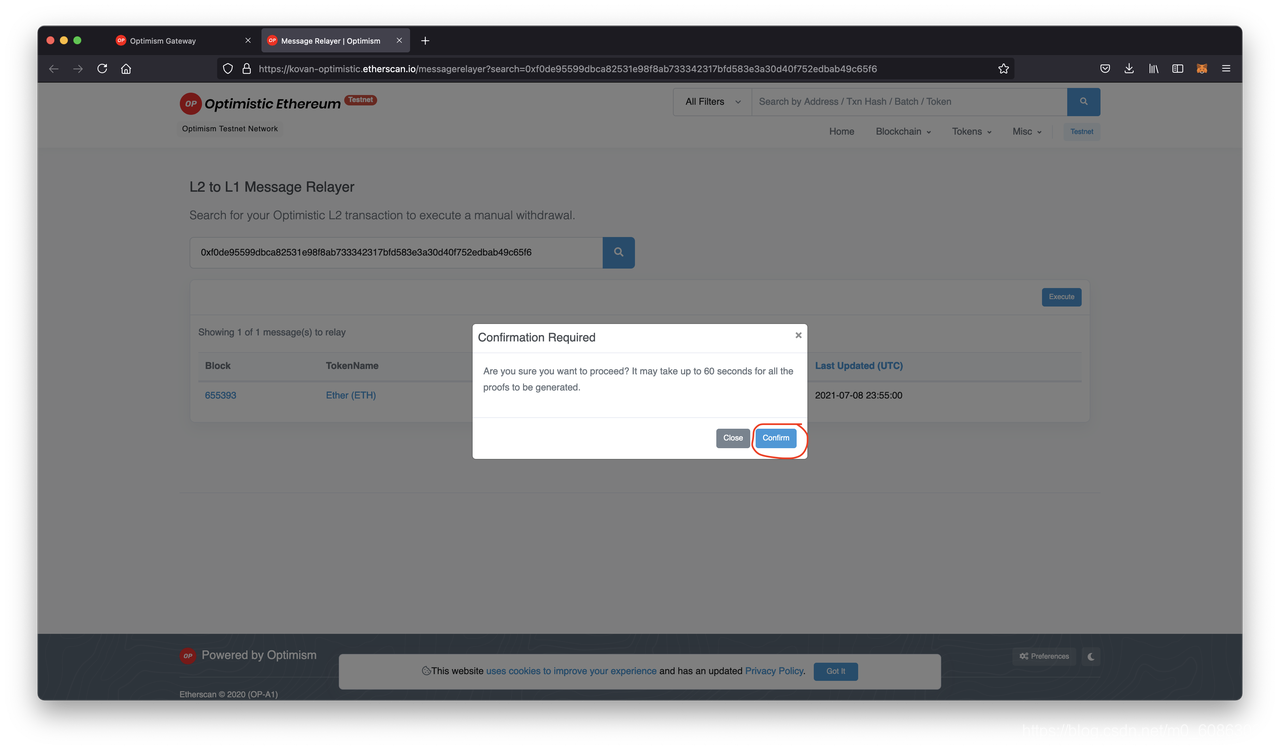Expand the Misc menu
This screenshot has width=1280, height=750.
coord(1026,132)
